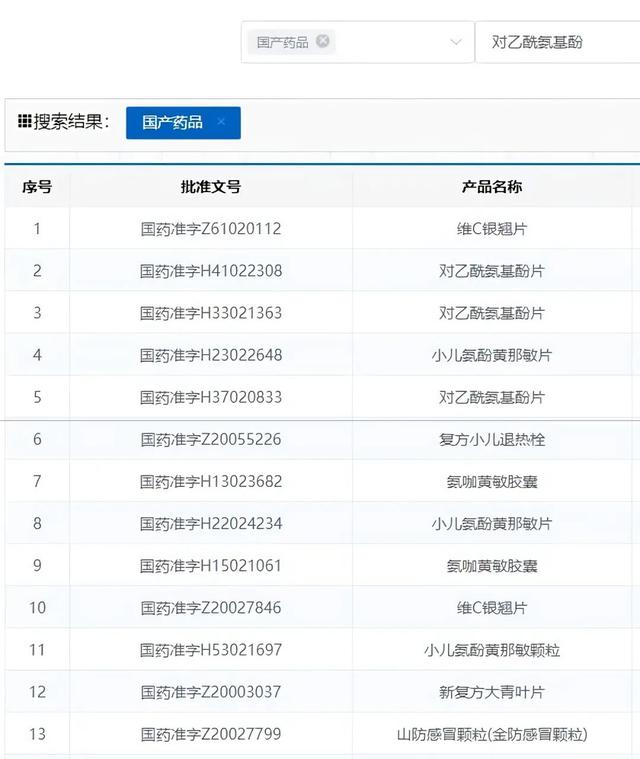
Task: Select the blue 国产药品 filter button
Action: pyautogui.click(x=172, y=122)
